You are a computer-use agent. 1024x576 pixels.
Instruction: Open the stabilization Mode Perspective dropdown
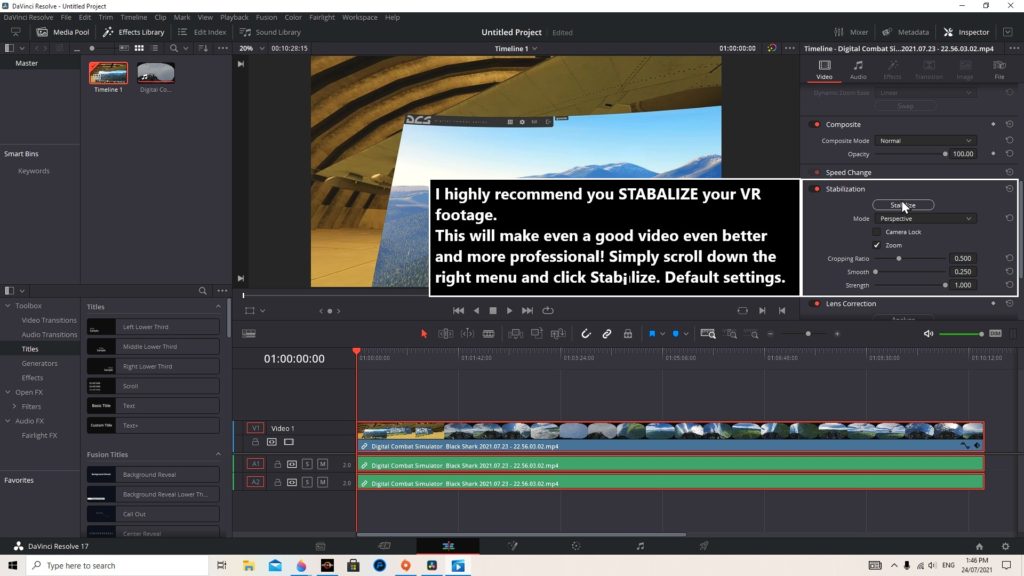coord(925,219)
